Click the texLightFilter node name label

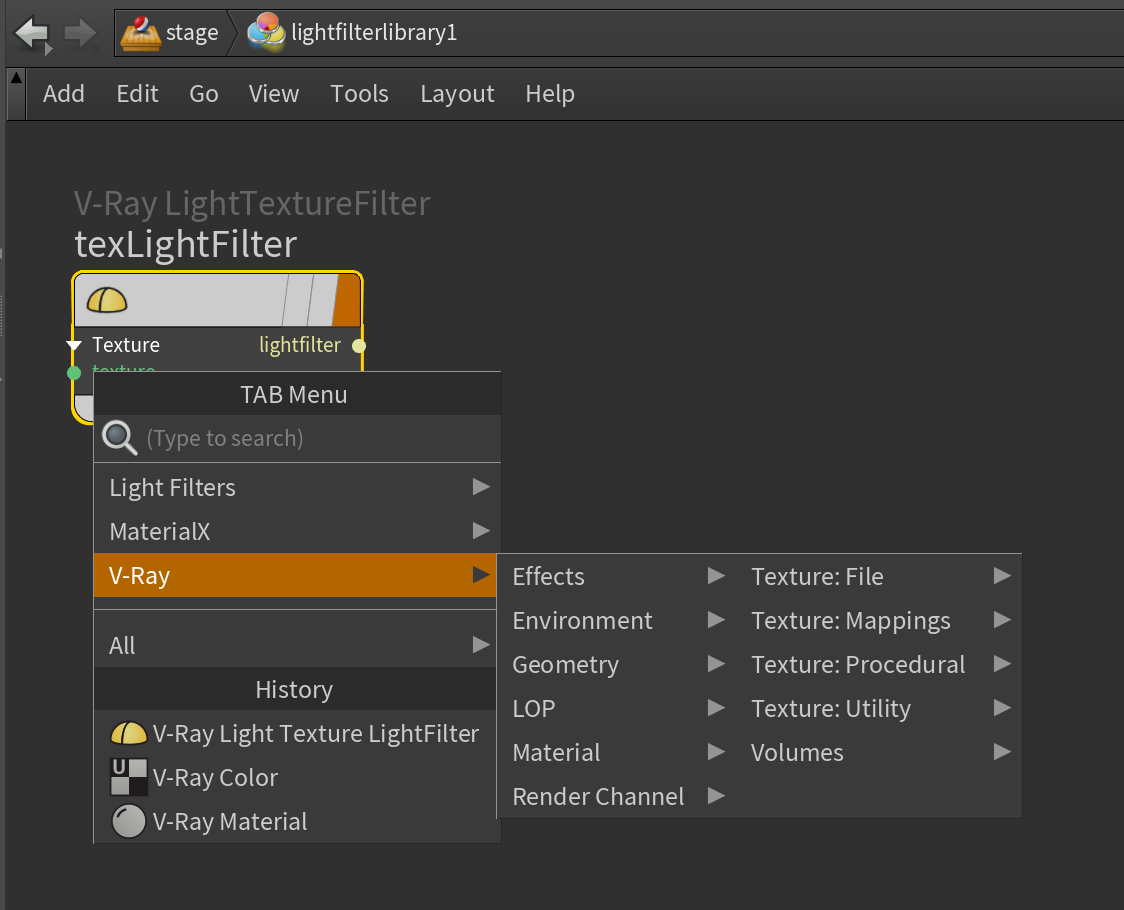point(186,245)
